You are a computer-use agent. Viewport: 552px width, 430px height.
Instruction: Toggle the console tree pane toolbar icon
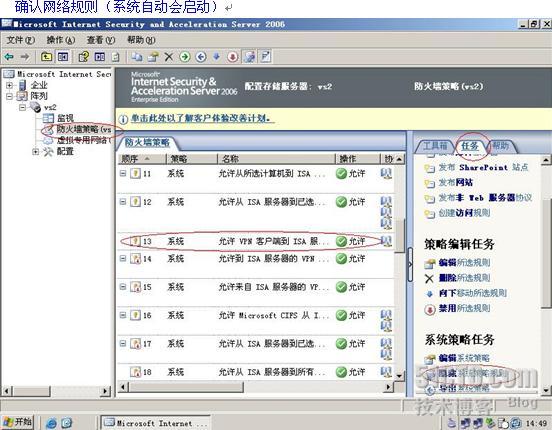click(63, 56)
